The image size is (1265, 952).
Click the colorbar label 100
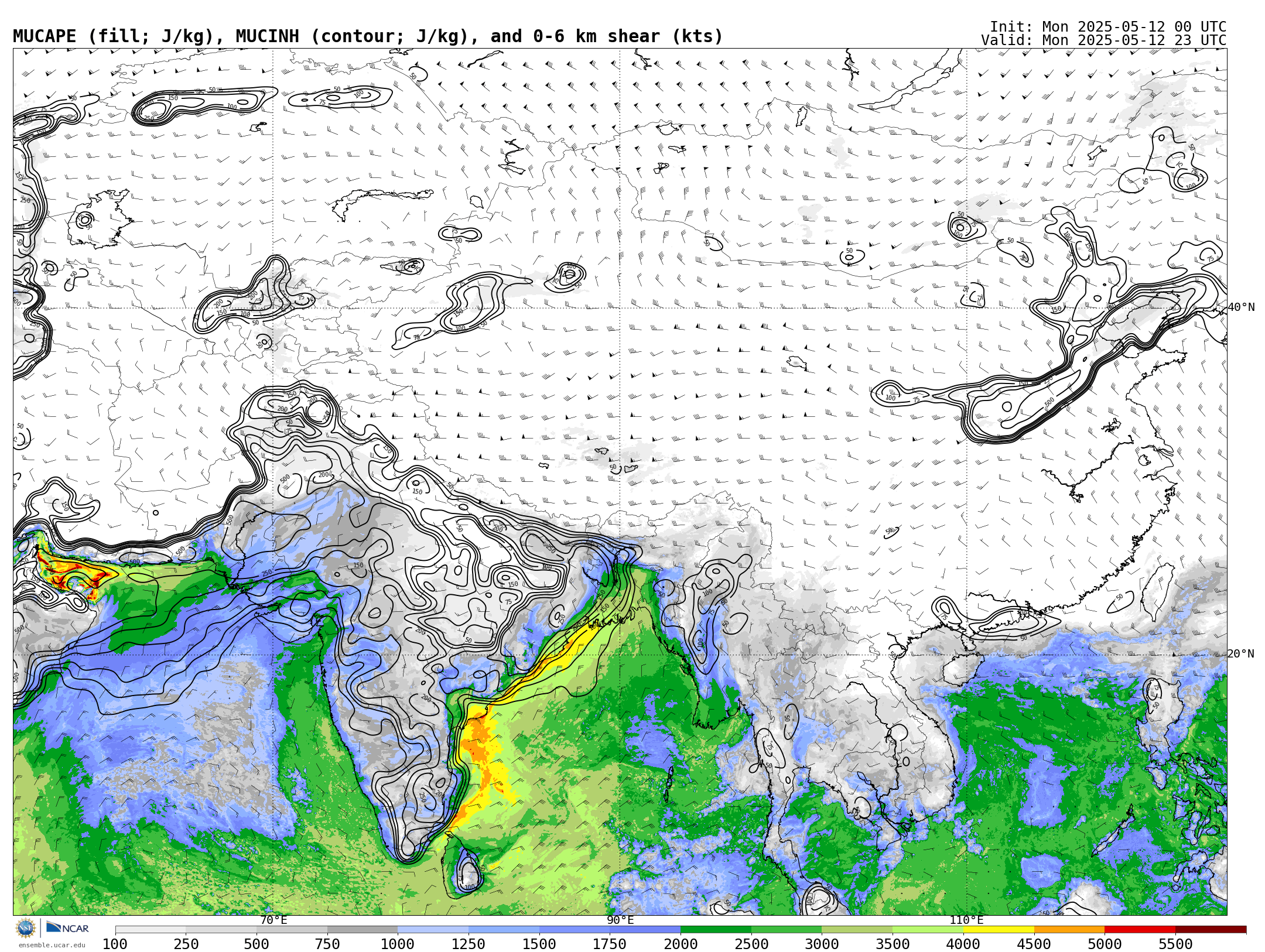115,944
